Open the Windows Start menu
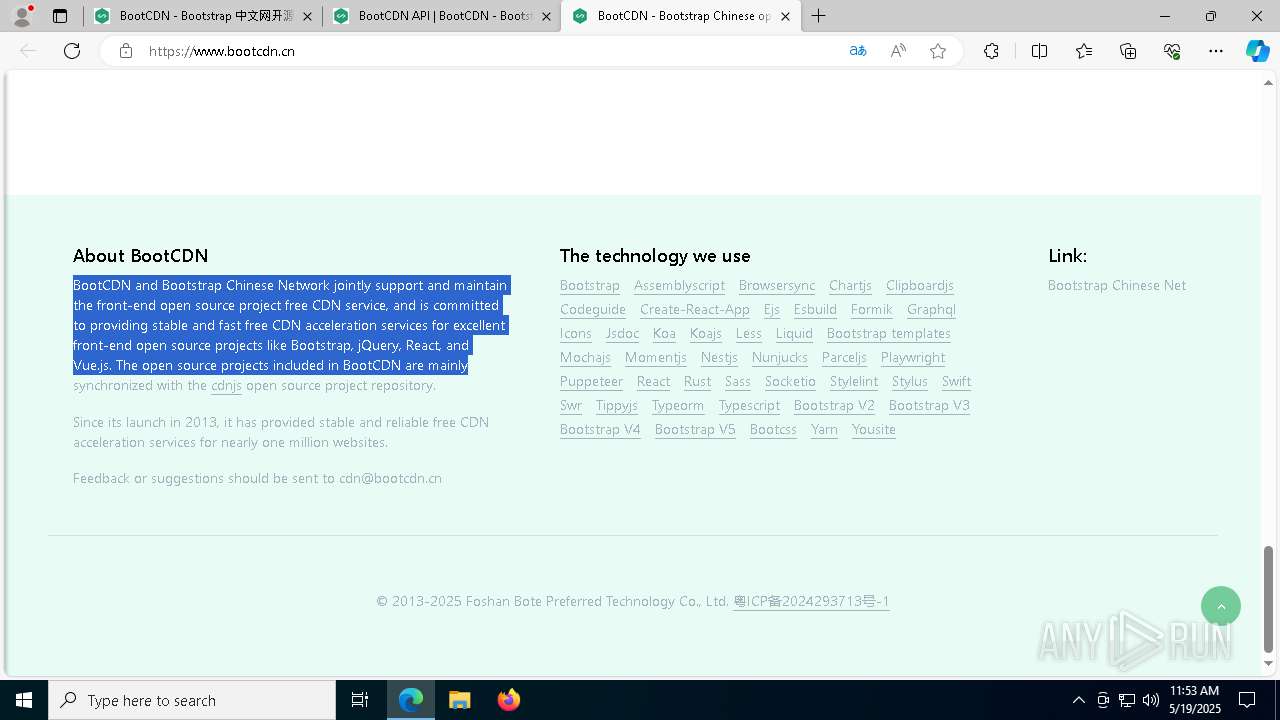1280x720 pixels. [x=24, y=700]
